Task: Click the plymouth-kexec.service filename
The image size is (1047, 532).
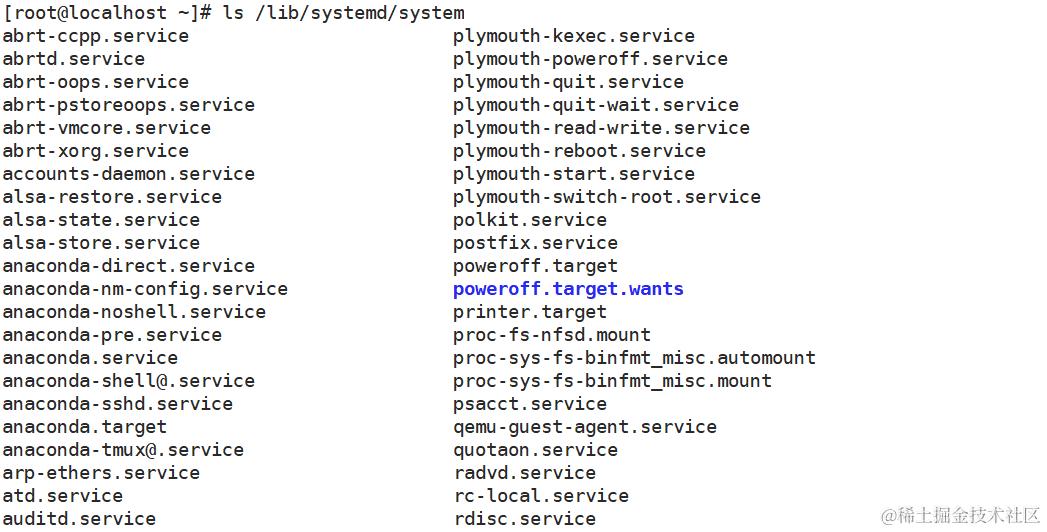Action: [573, 36]
